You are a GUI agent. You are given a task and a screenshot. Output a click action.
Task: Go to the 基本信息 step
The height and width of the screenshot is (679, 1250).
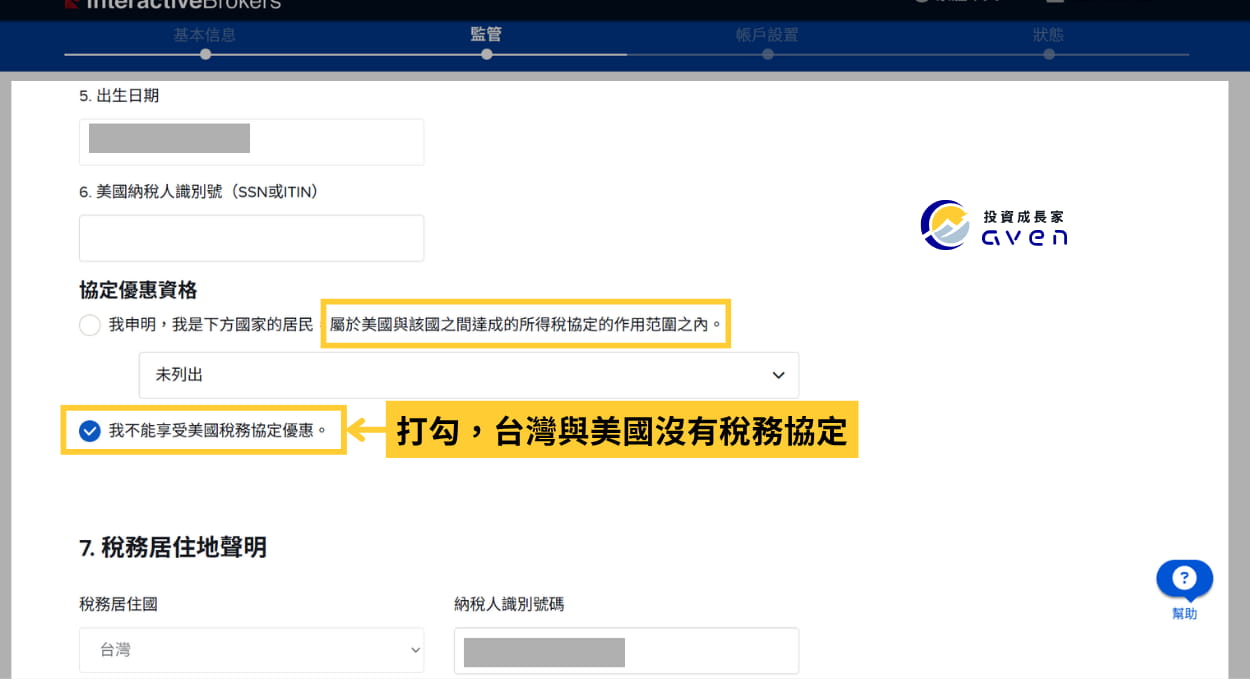click(x=205, y=35)
